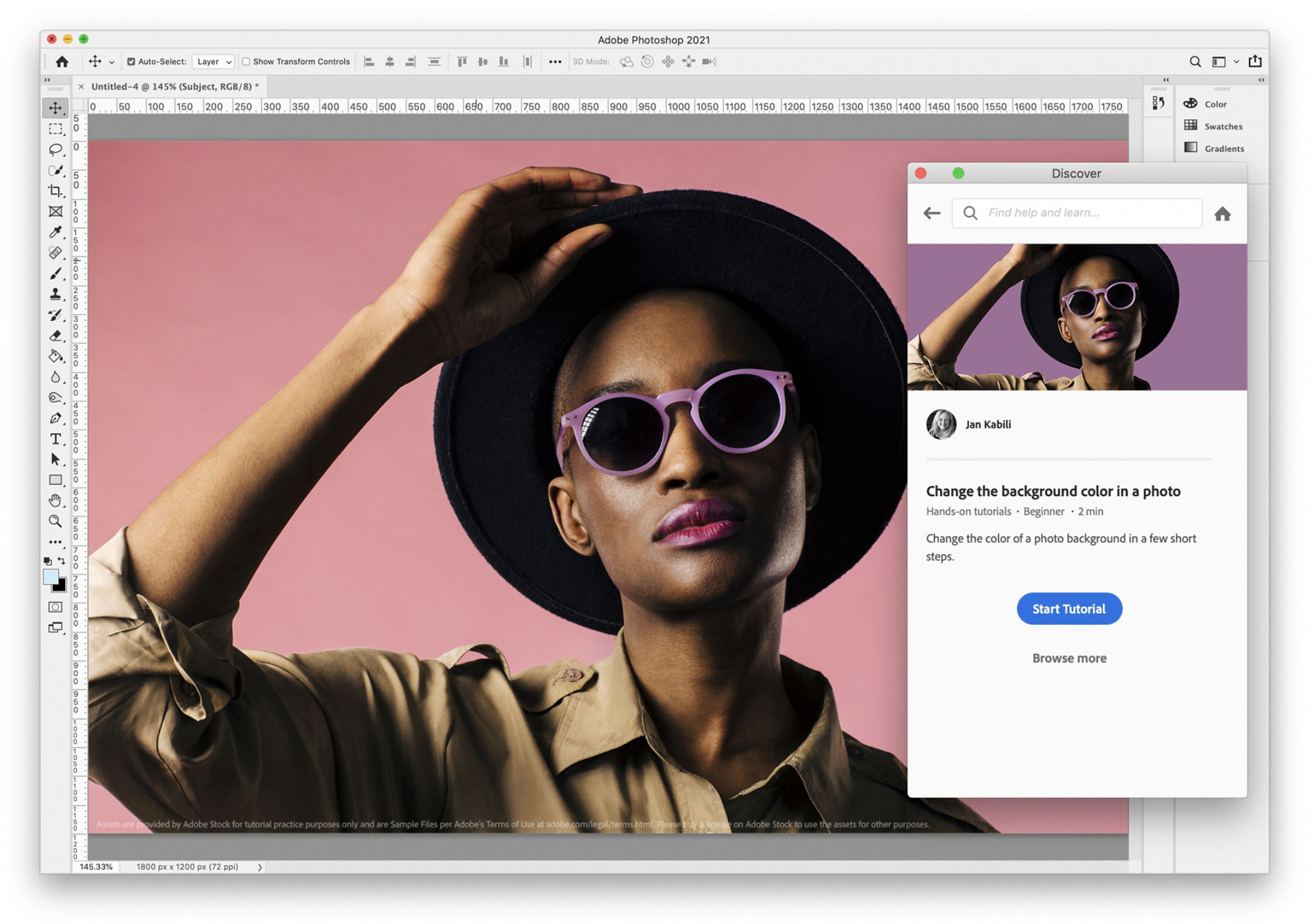Screen dimensions: 1314x924
Task: Select the Zoom tool in toolbar
Action: (x=55, y=522)
